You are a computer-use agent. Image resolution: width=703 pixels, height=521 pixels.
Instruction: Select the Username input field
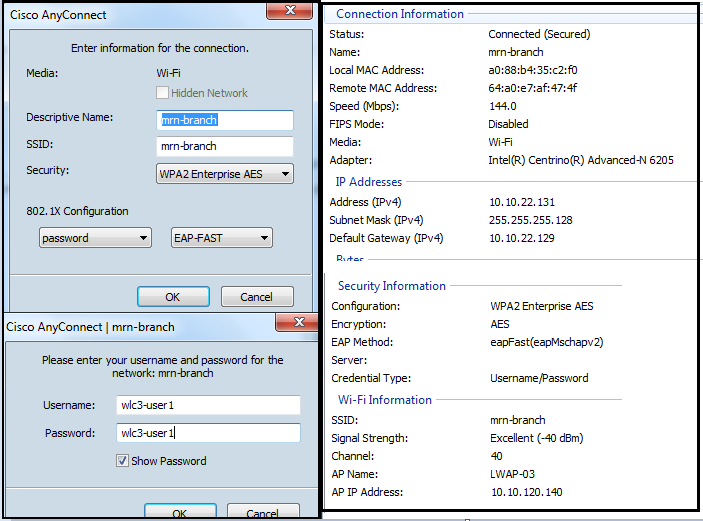207,405
